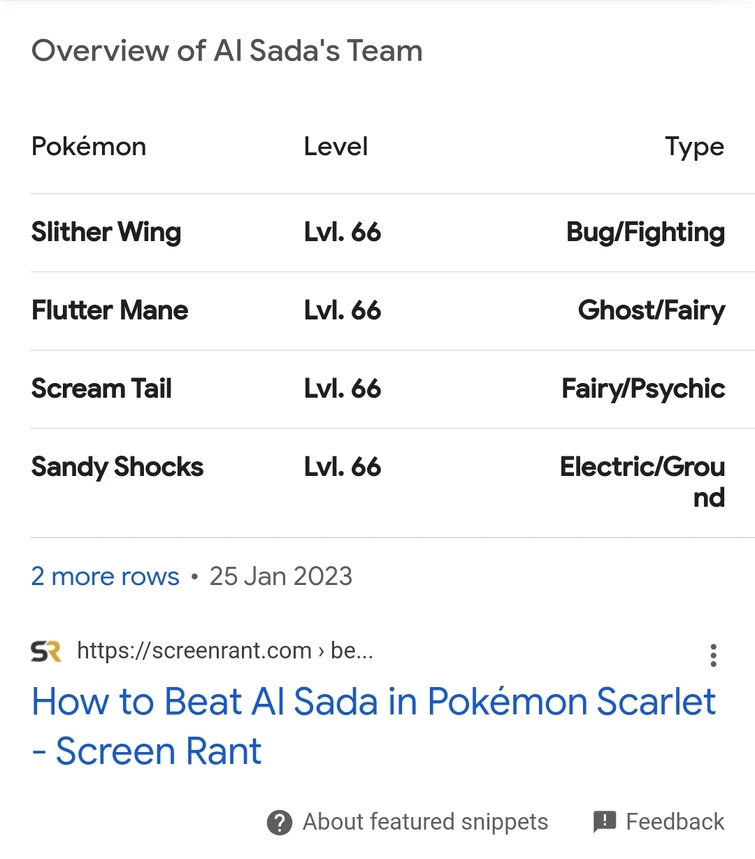Open the three-dot menu for Screen Rant result

[x=713, y=655]
